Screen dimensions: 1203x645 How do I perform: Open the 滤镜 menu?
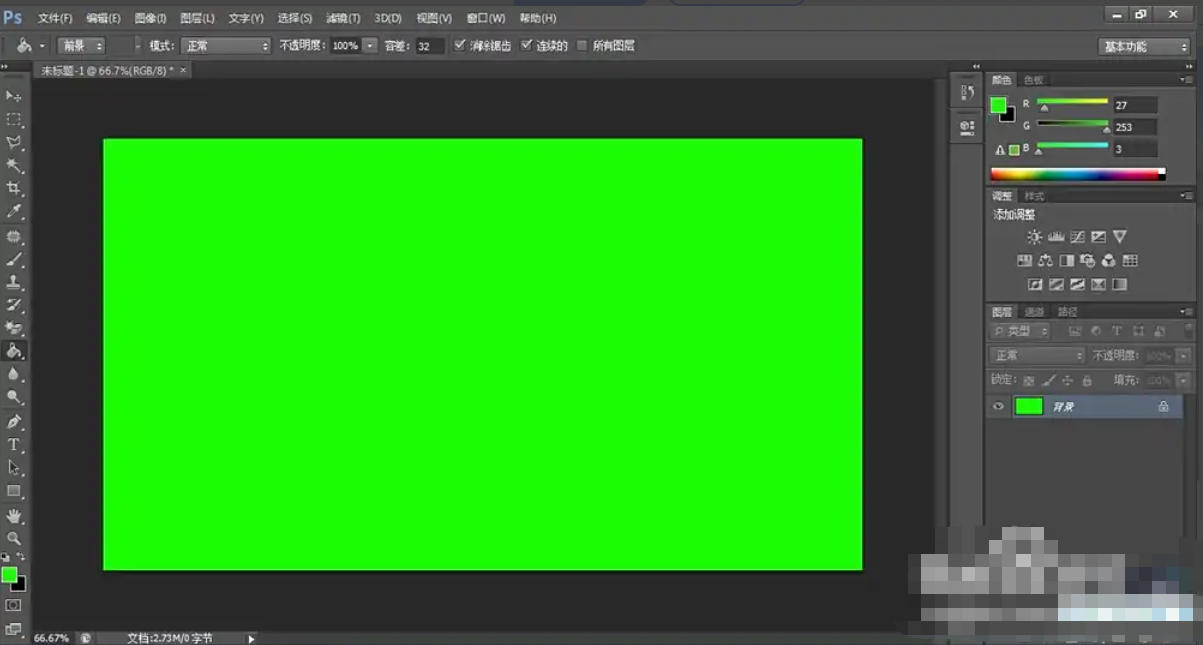pos(343,17)
